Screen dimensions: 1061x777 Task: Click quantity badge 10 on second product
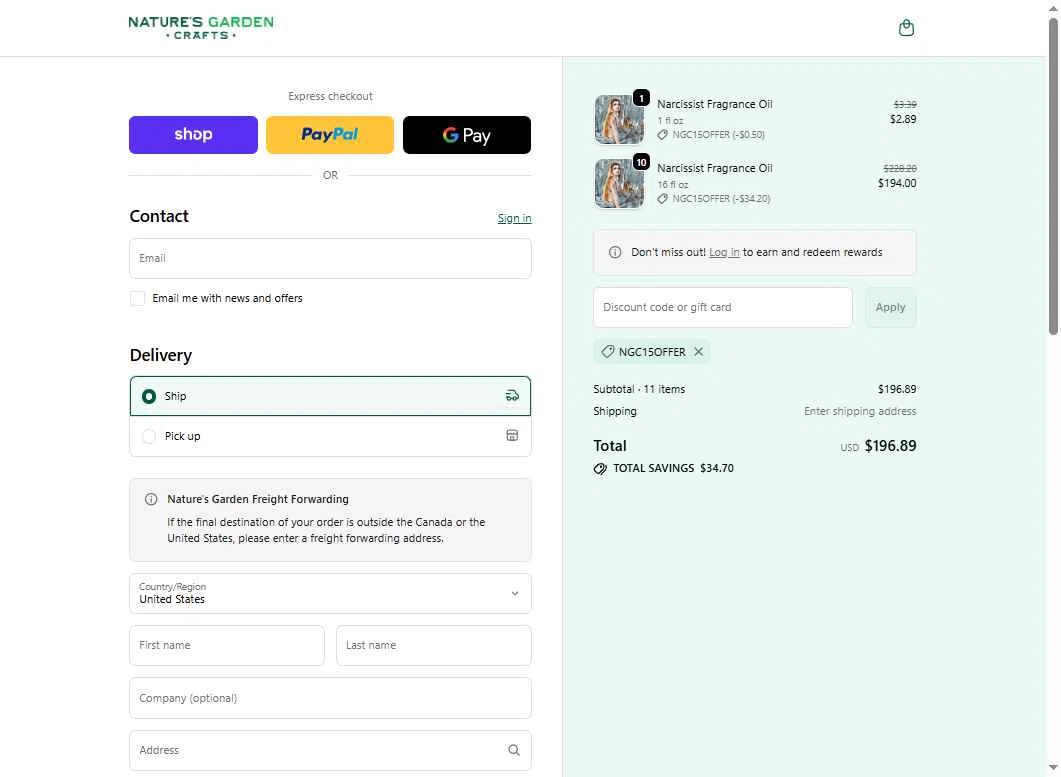[641, 162]
